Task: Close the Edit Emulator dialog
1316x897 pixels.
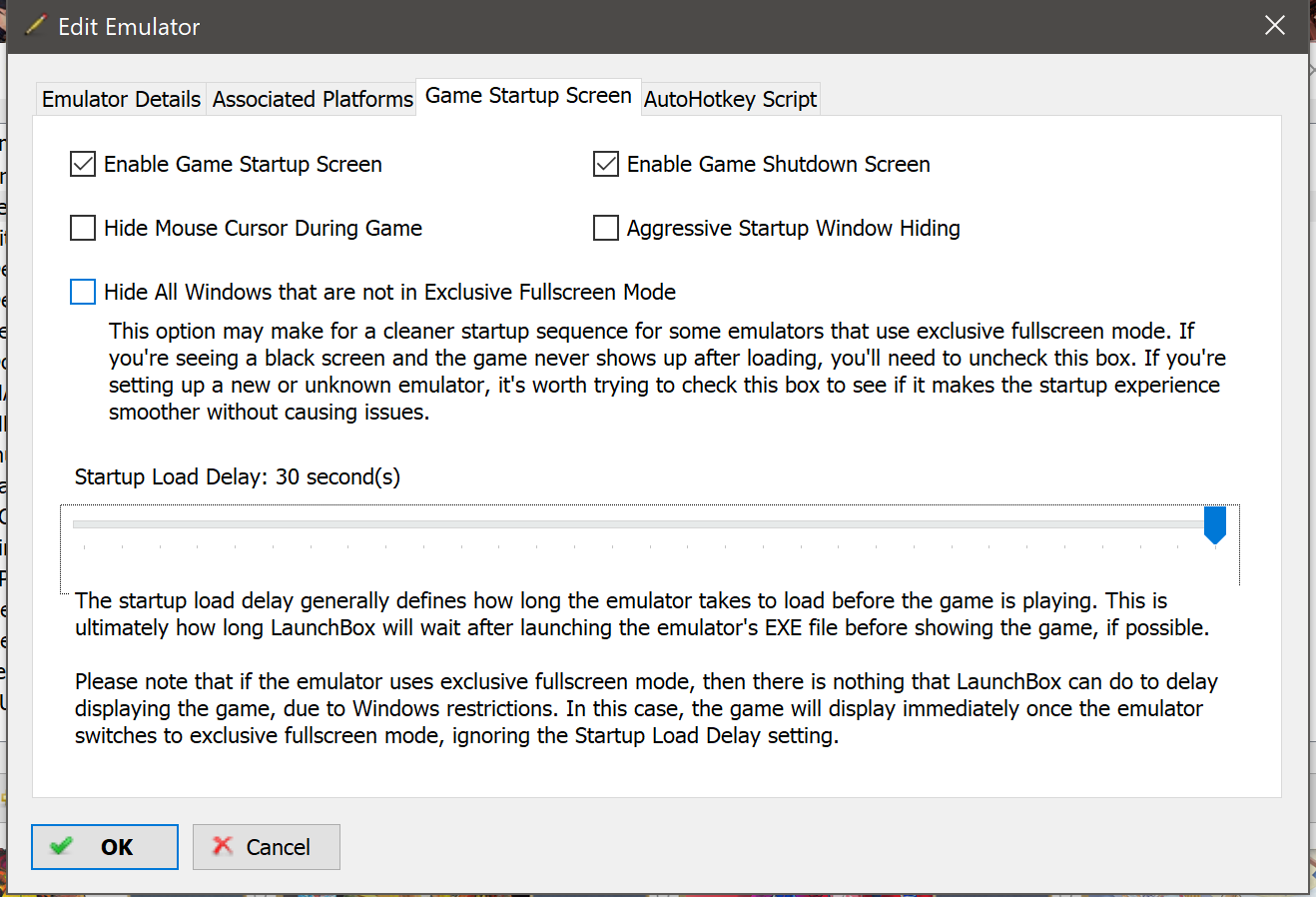Action: pos(1275,26)
